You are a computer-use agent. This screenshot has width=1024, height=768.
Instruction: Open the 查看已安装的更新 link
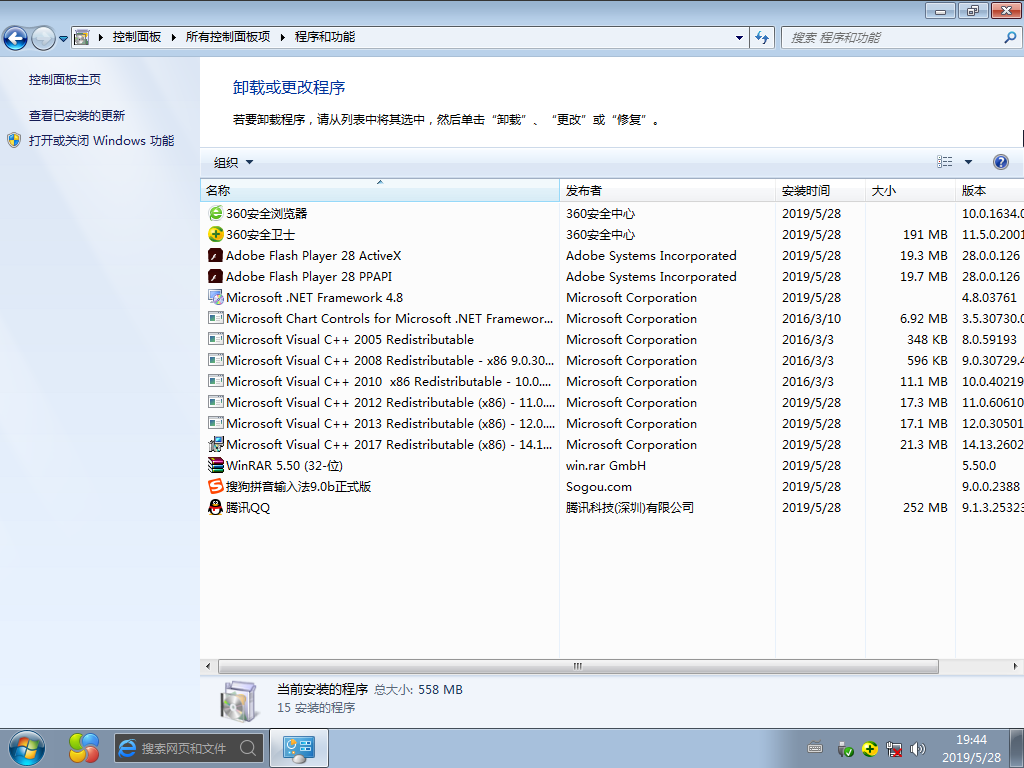point(76,116)
